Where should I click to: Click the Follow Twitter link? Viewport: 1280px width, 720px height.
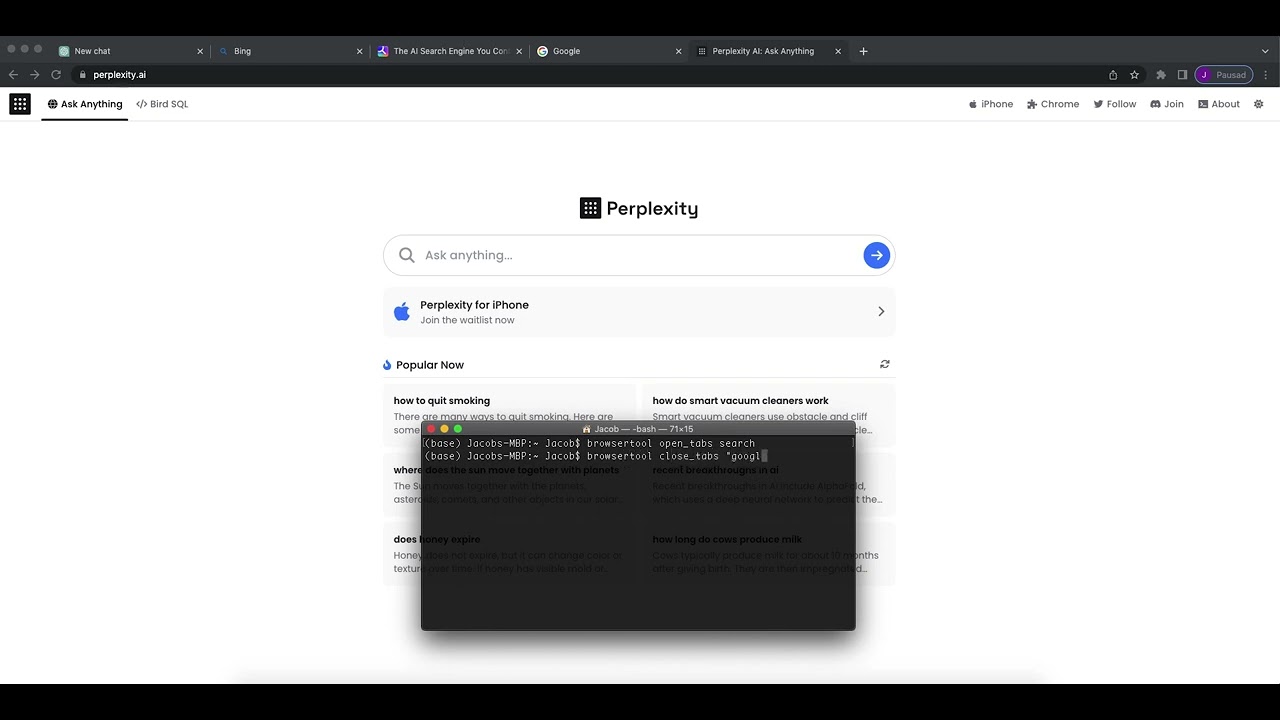coord(1115,104)
